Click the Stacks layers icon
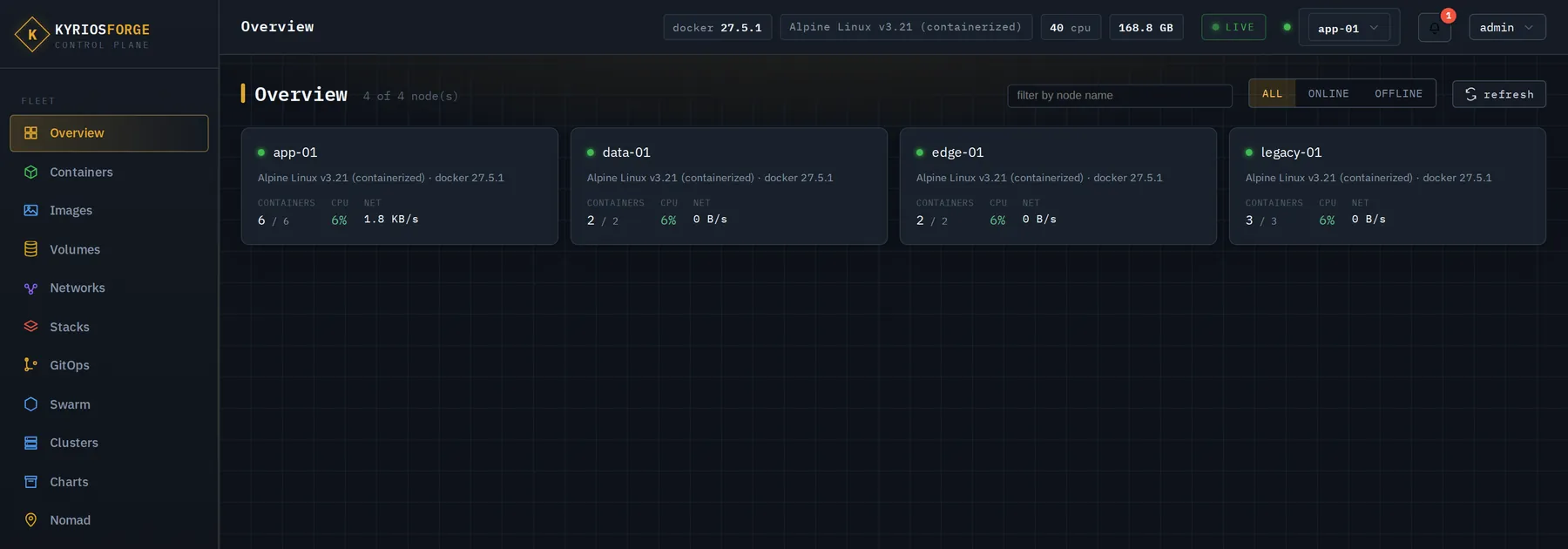Screen dimensions: 1568x549 [30, 326]
